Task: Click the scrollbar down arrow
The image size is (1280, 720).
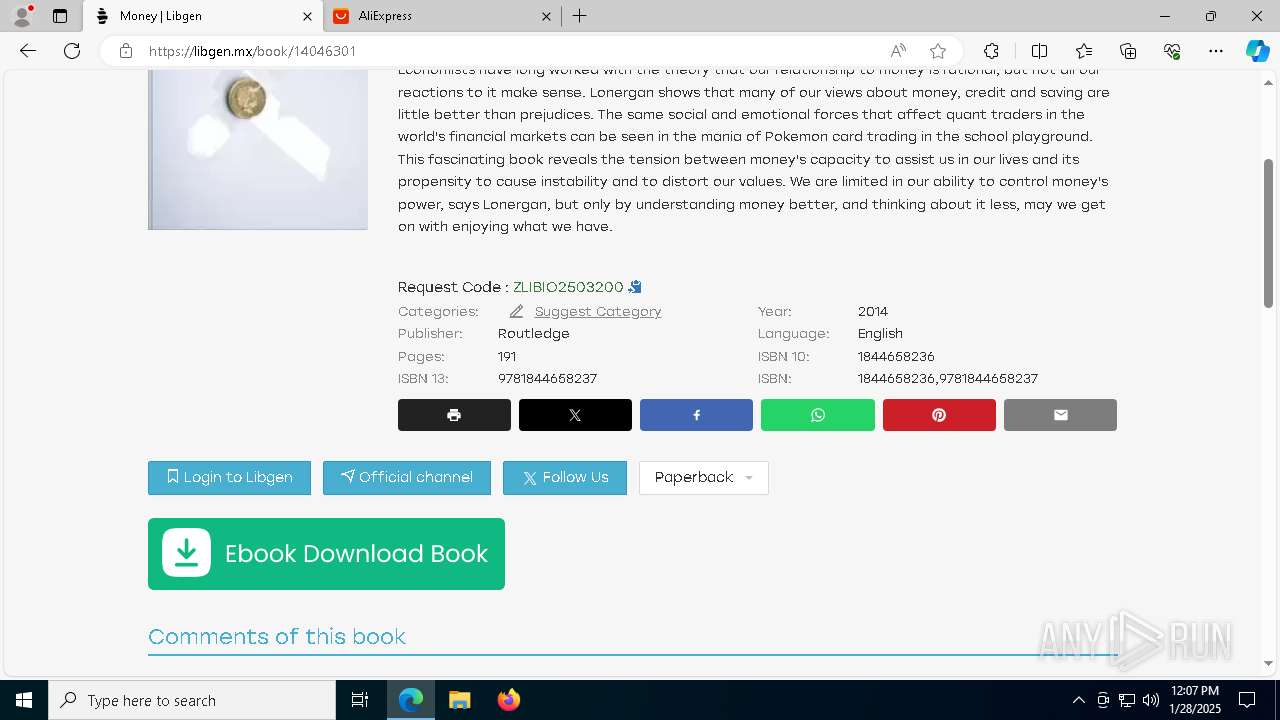Action: (x=1268, y=663)
